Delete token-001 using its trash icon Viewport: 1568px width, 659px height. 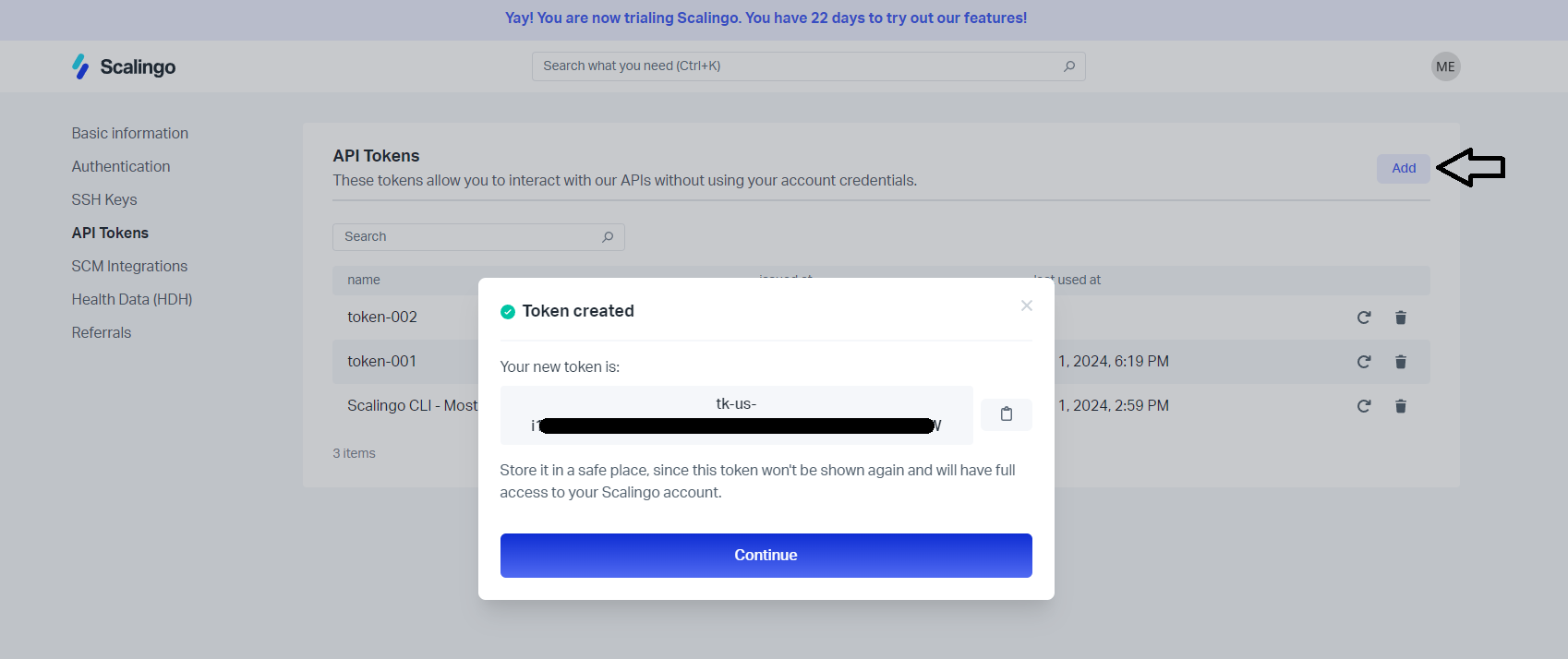pyautogui.click(x=1401, y=361)
